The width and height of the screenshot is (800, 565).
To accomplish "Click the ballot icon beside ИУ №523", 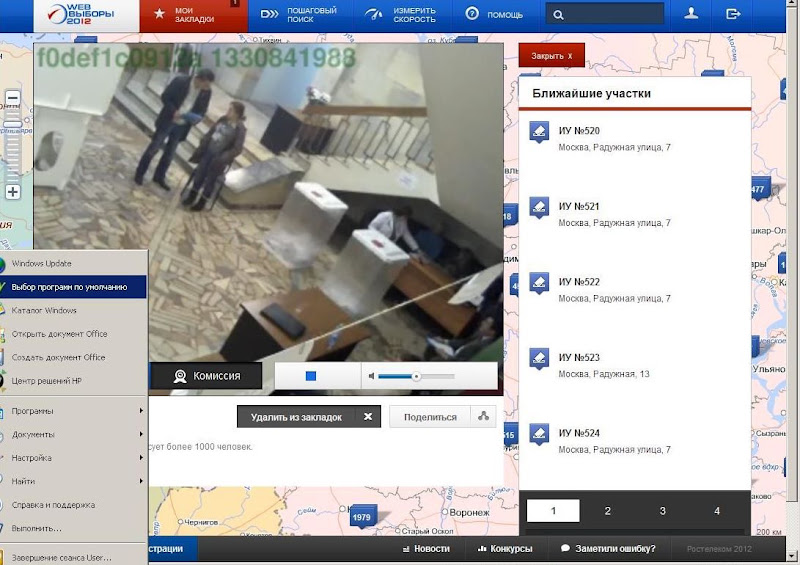I will tap(539, 359).
